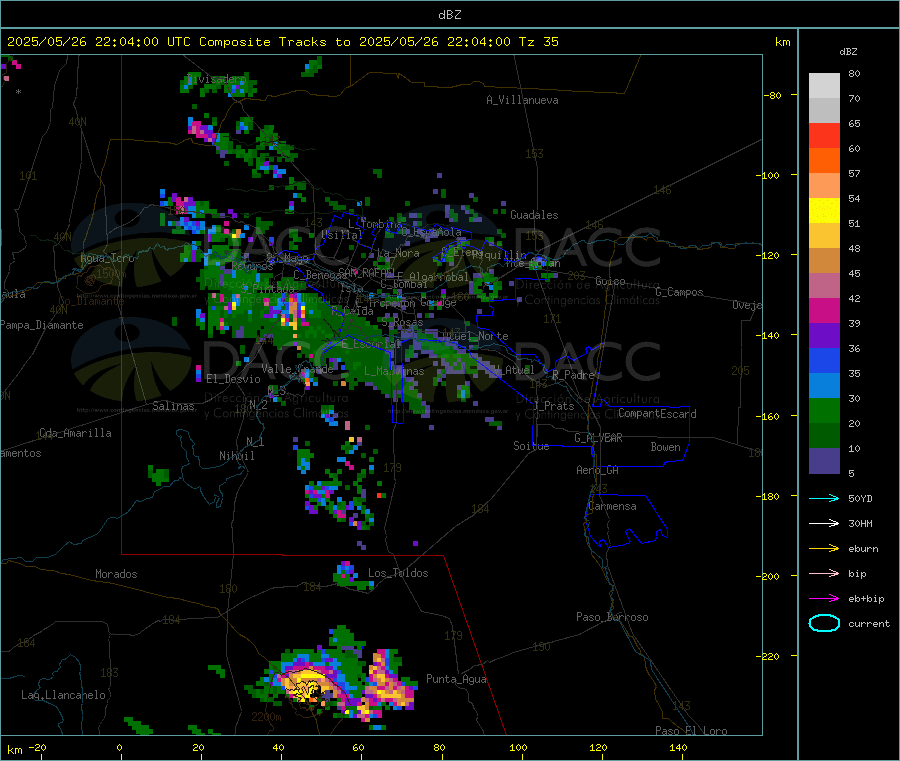Click the magenta eb+bip arrow legend icon

(824, 599)
